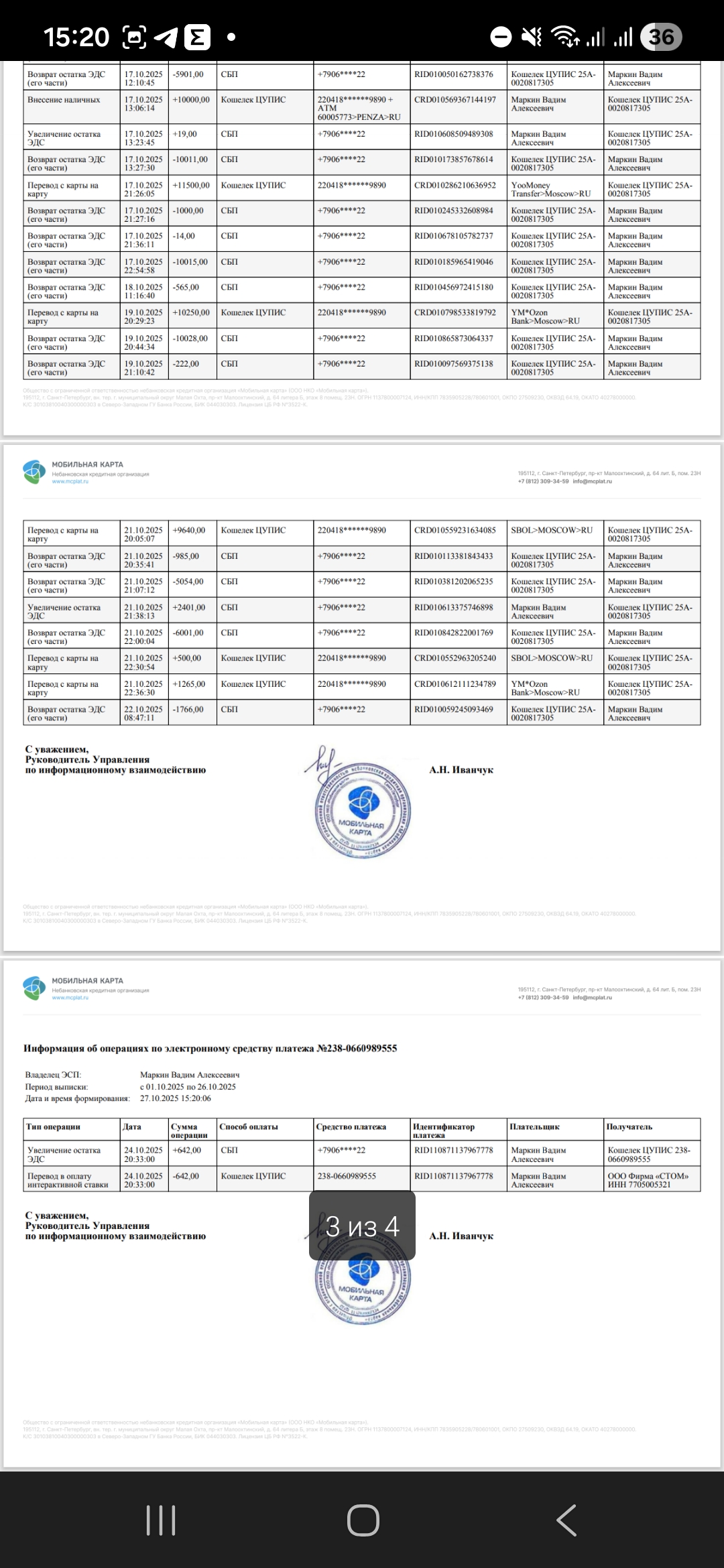
Task: Tap the muted sound status icon
Action: (x=532, y=38)
